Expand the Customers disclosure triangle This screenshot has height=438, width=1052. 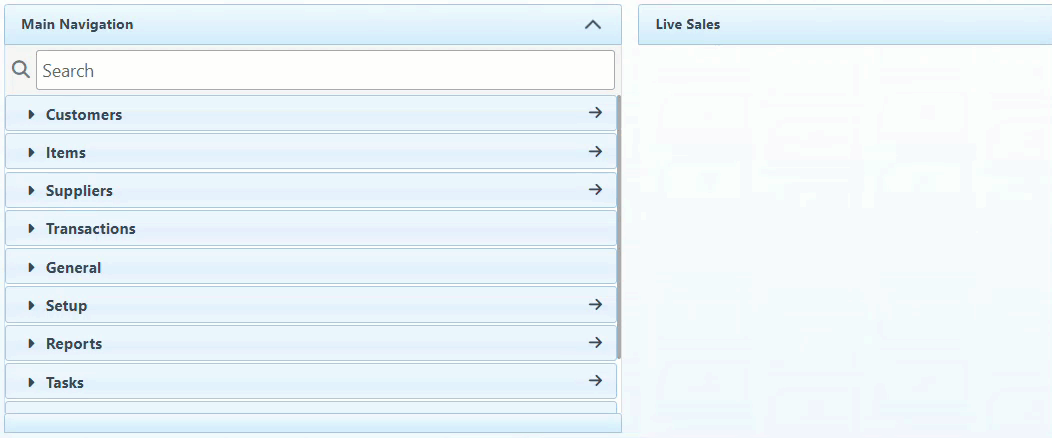click(x=31, y=115)
